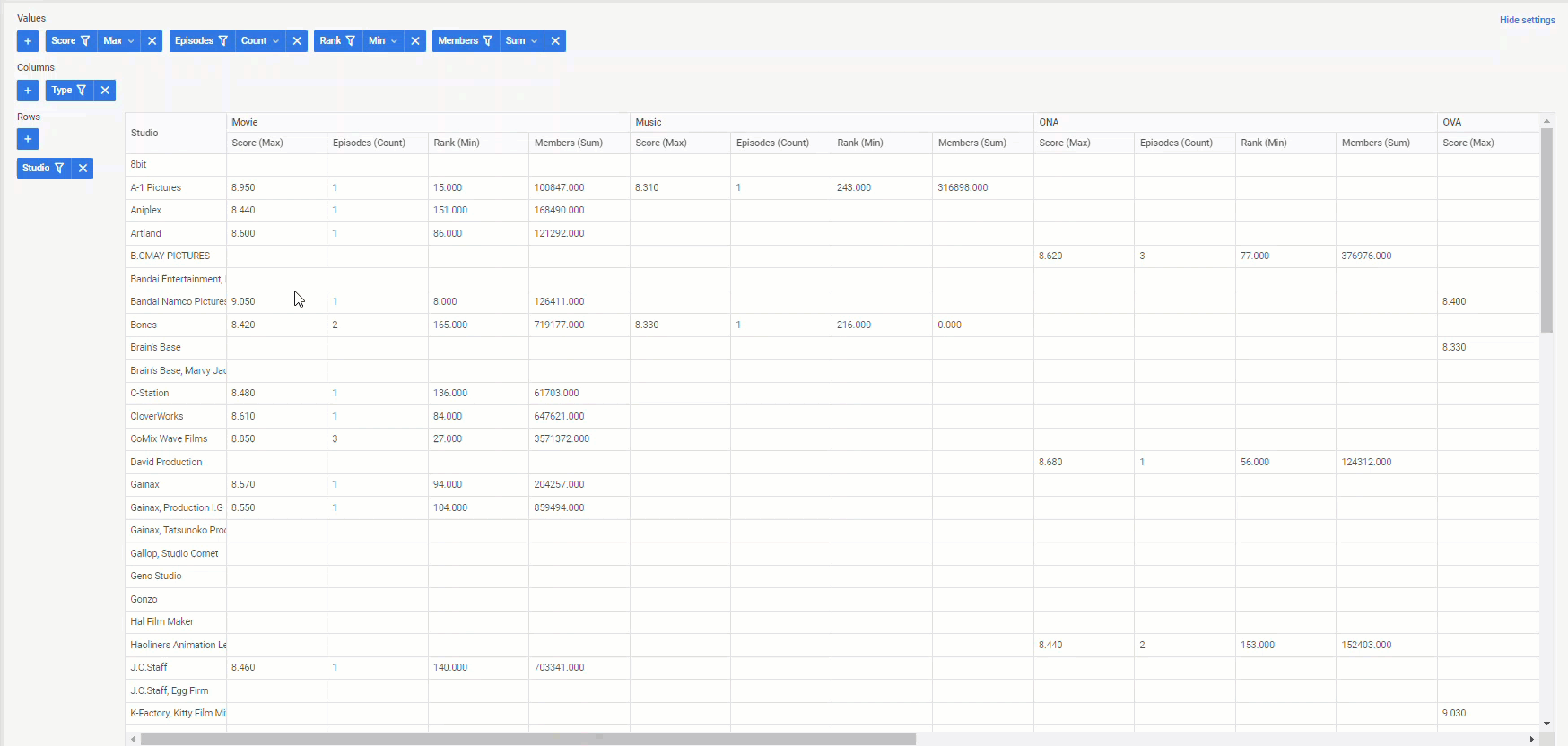
Task: Click the Movie column group header
Action: tap(428, 122)
